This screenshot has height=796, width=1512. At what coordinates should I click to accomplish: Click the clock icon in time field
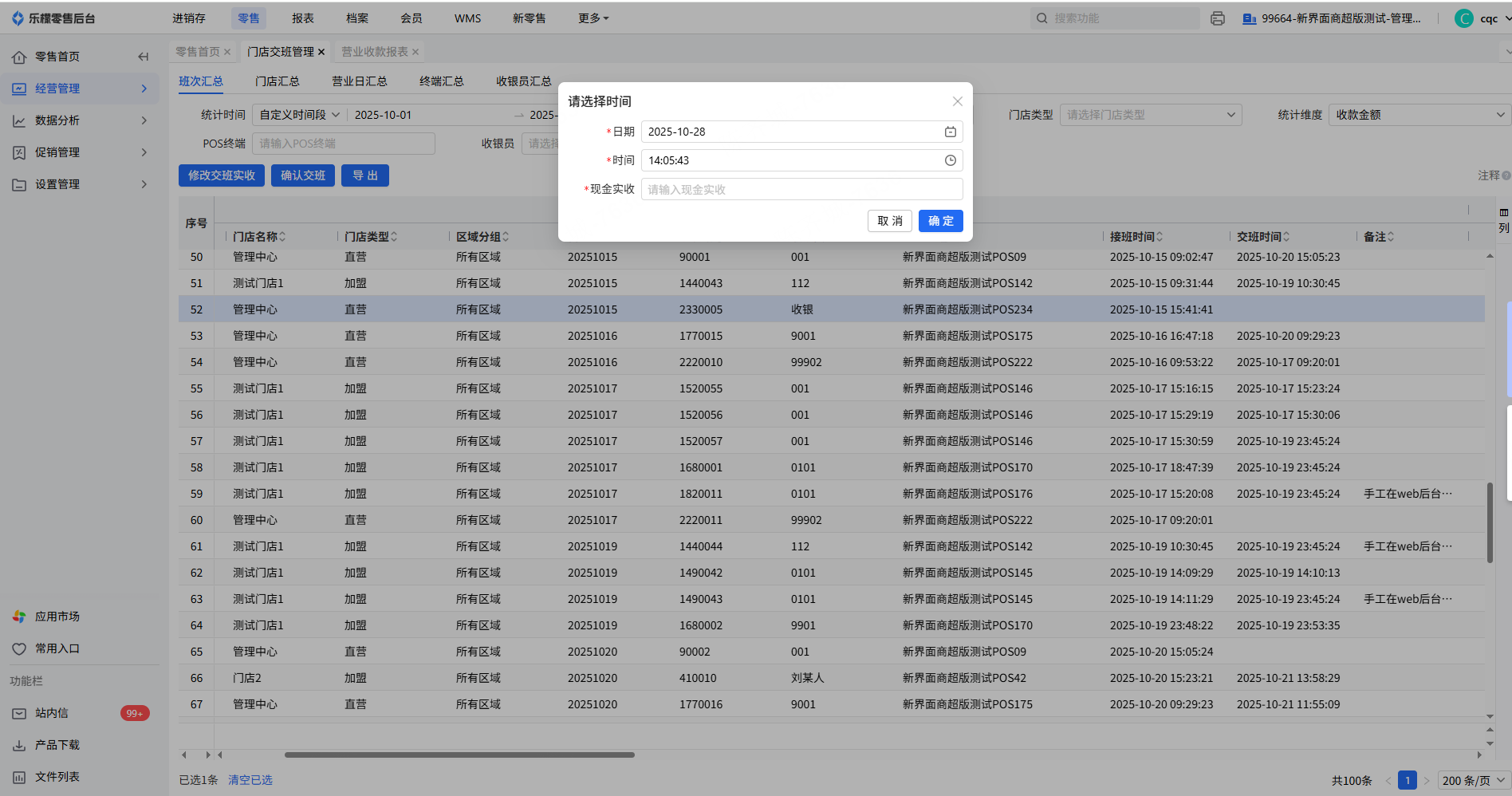coord(950,160)
